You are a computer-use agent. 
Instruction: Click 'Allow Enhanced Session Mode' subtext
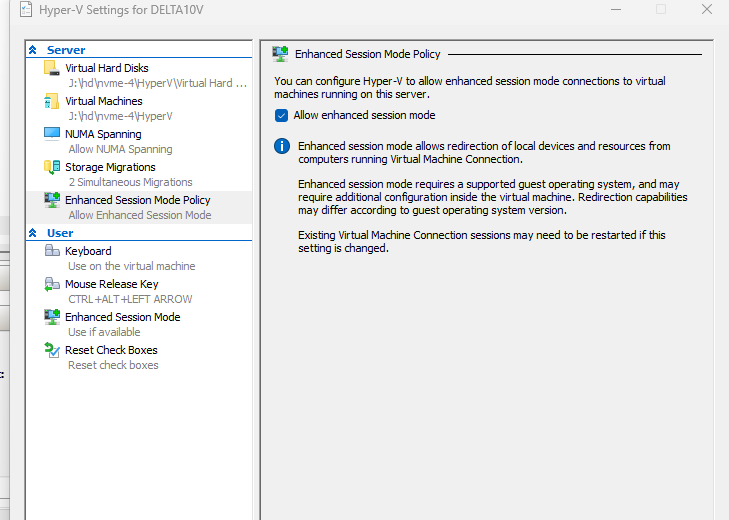tap(140, 215)
